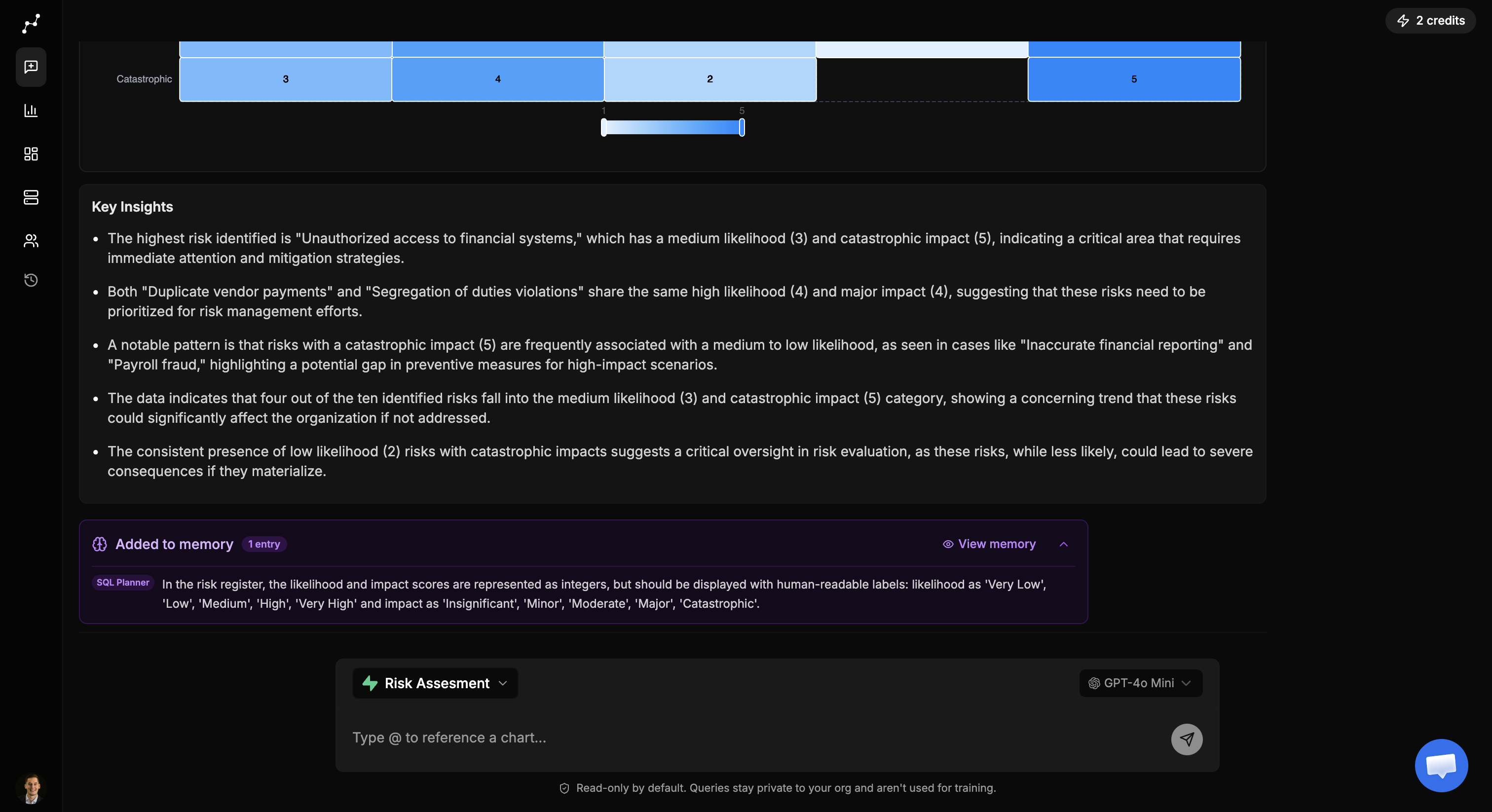This screenshot has width=1492, height=812.
Task: Open the support chat bubble
Action: pos(1441,765)
